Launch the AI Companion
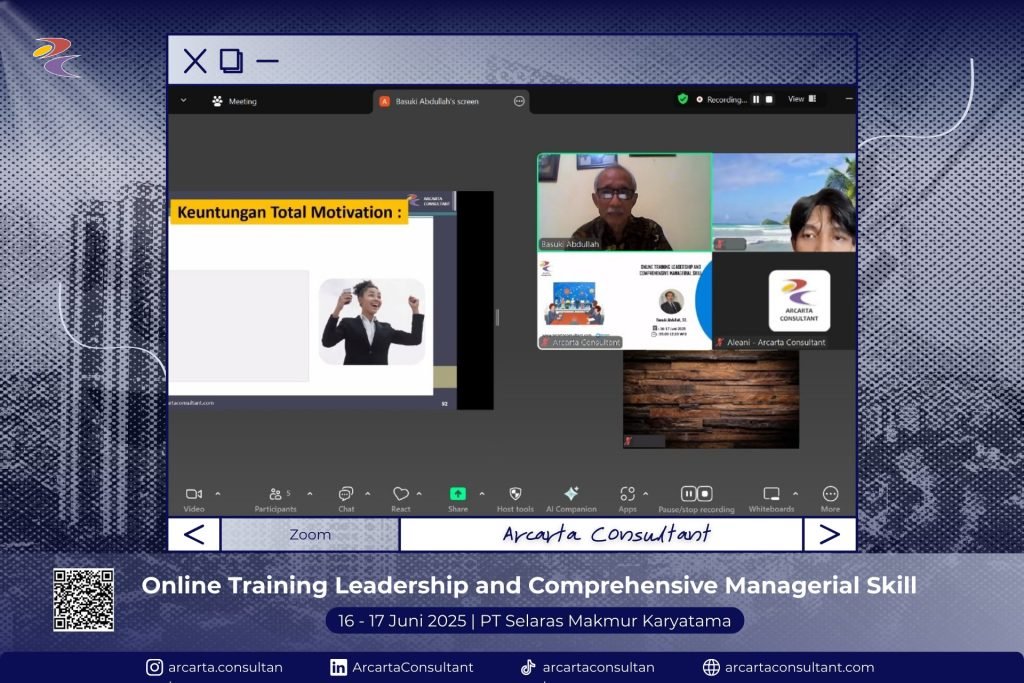The width and height of the screenshot is (1024, 683). coord(571,494)
